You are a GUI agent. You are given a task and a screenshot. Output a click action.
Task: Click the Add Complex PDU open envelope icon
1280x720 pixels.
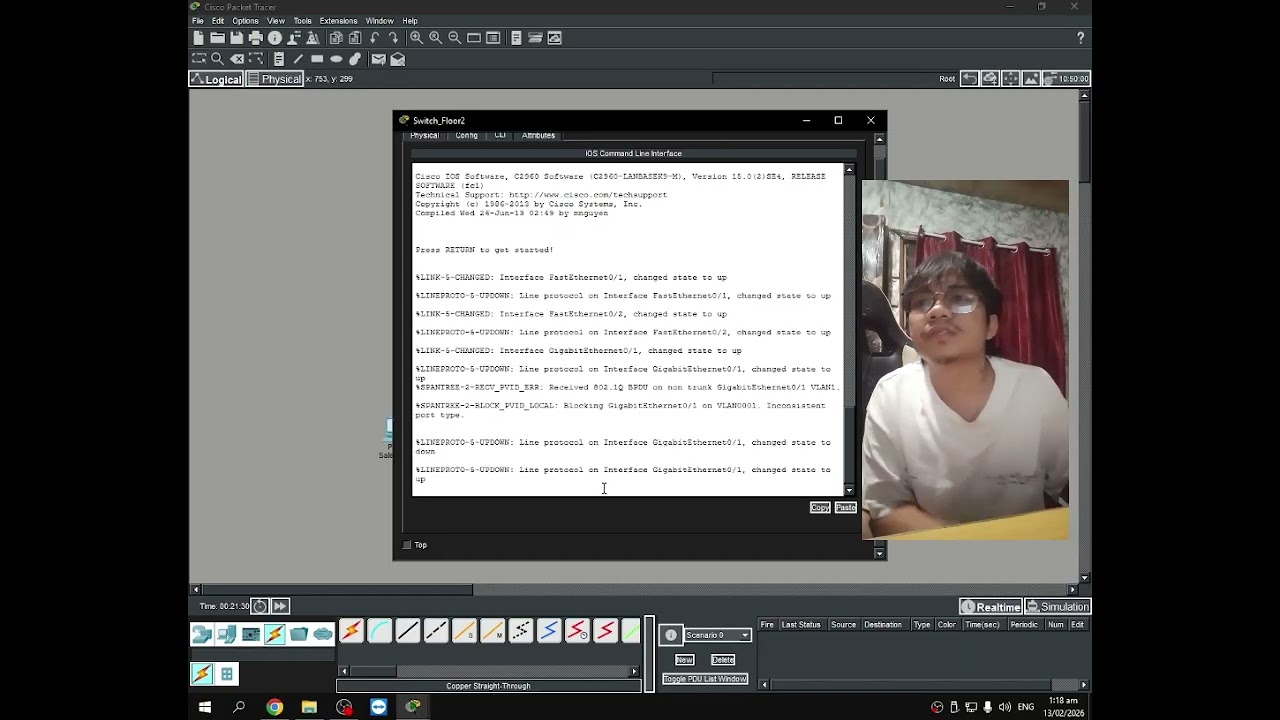[397, 59]
